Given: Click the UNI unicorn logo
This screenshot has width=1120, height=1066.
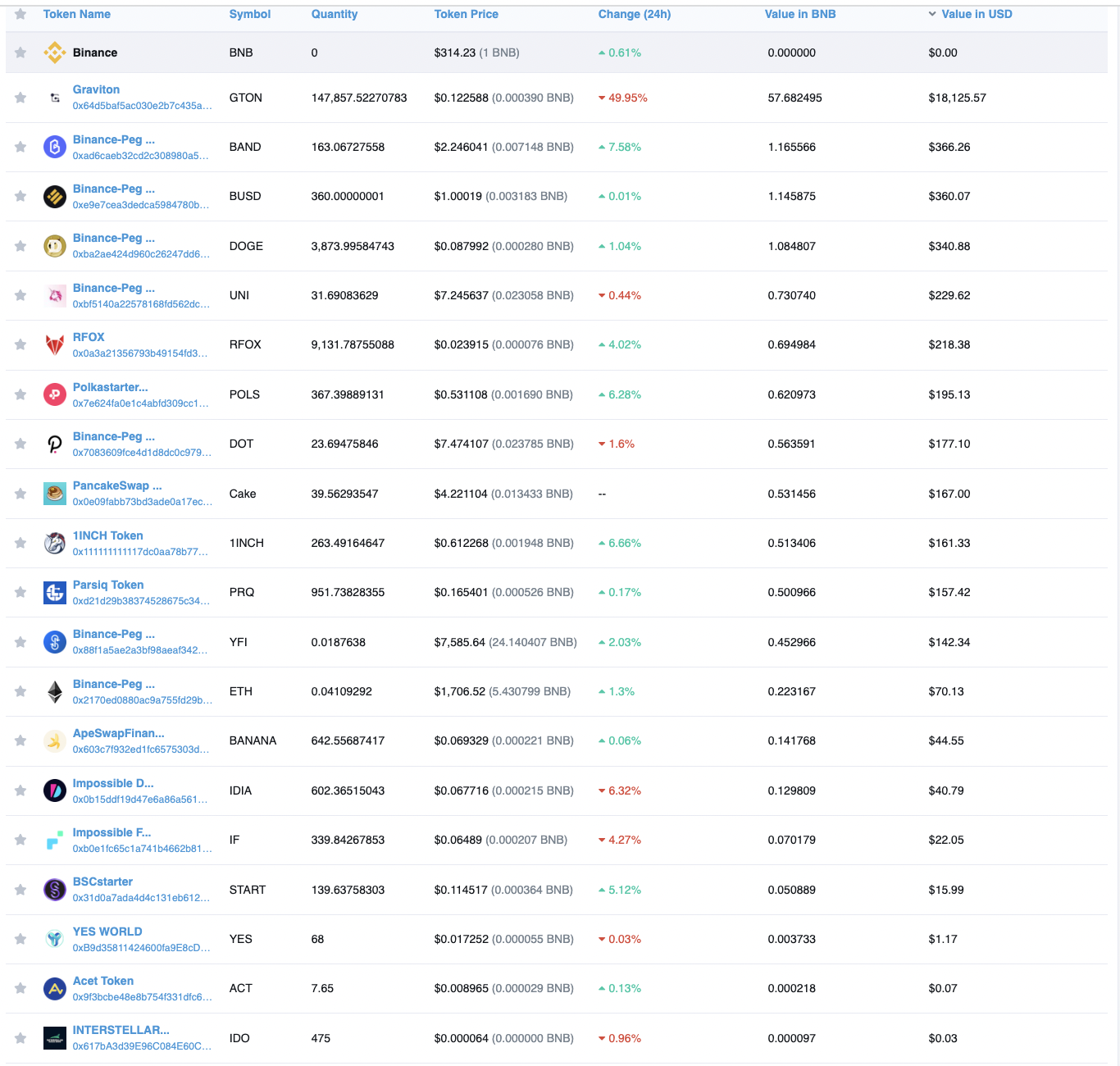Looking at the screenshot, I should coord(55,295).
